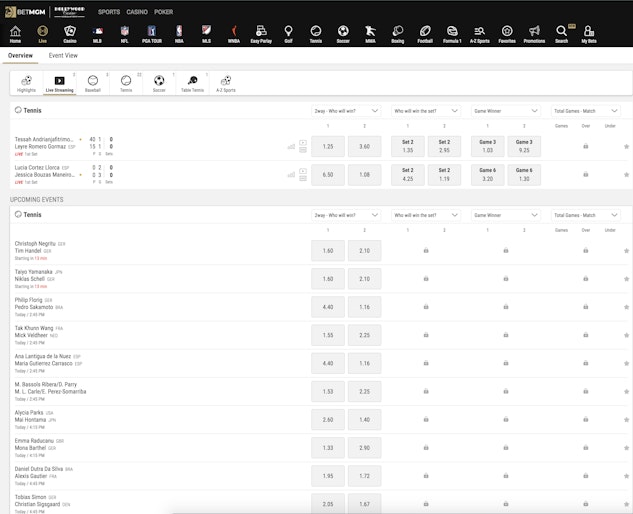Open the Promotions megaphone icon
Image resolution: width=633 pixels, height=514 pixels.
coord(534,34)
